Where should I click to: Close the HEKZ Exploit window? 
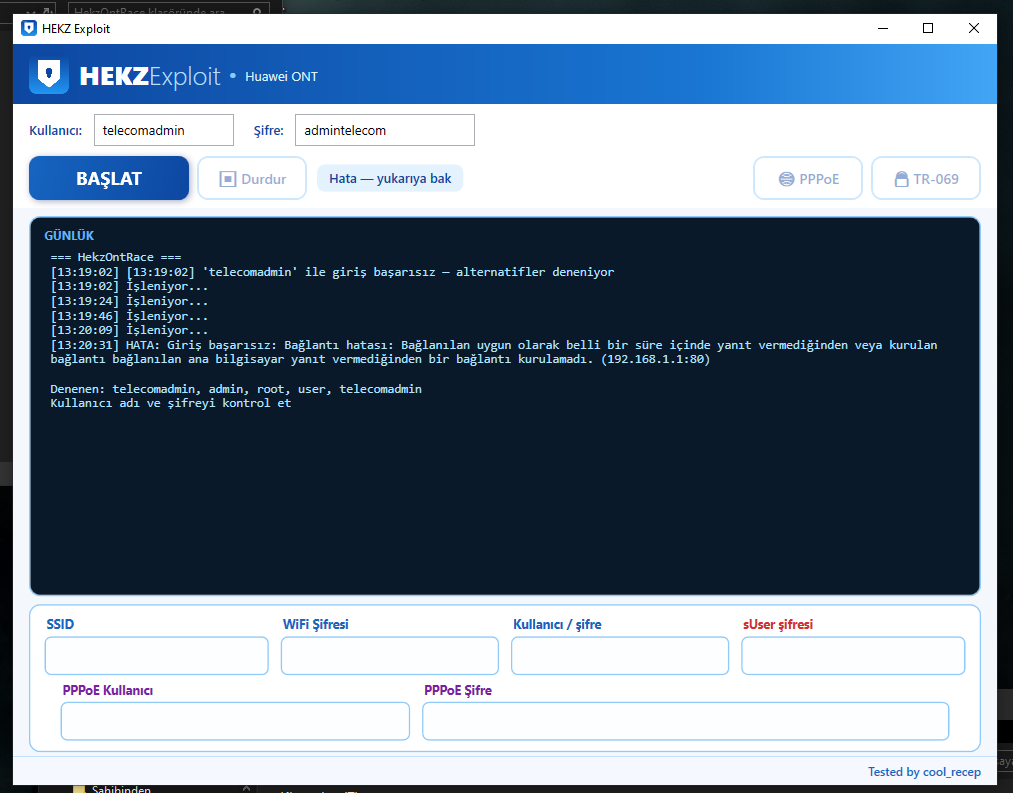(974, 28)
